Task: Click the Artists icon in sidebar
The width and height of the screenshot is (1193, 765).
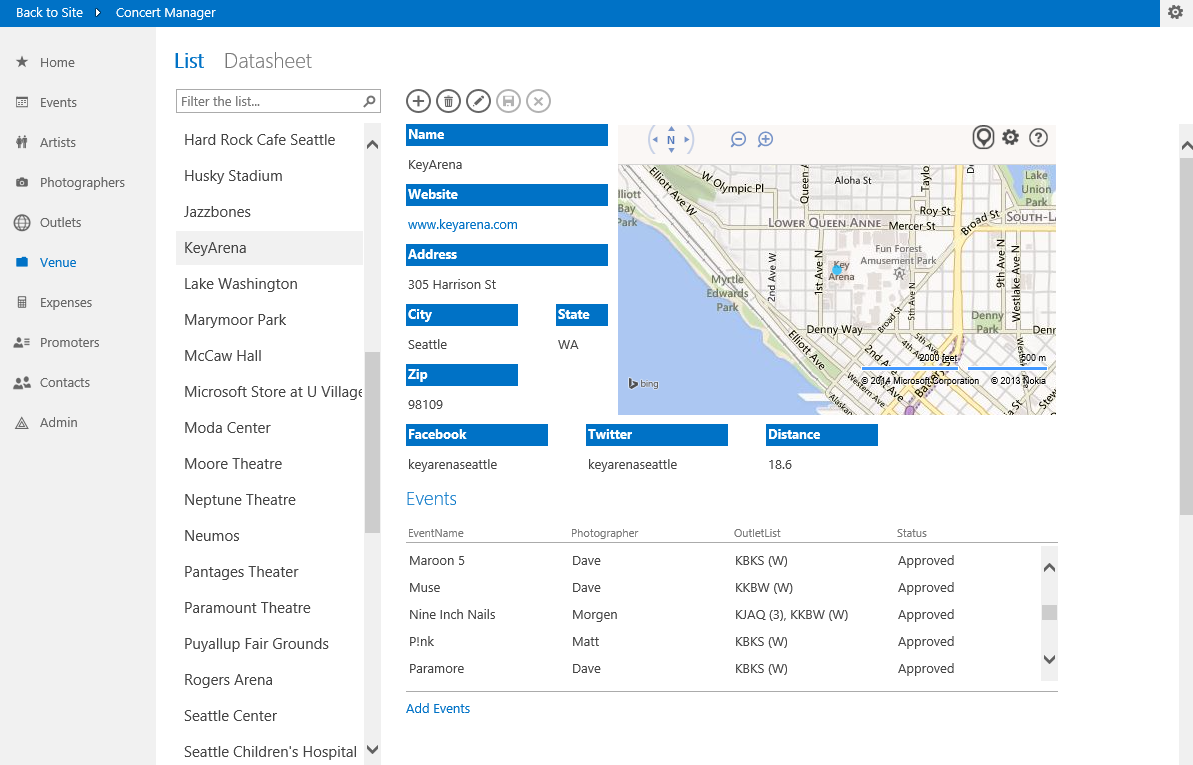Action: [x=22, y=142]
